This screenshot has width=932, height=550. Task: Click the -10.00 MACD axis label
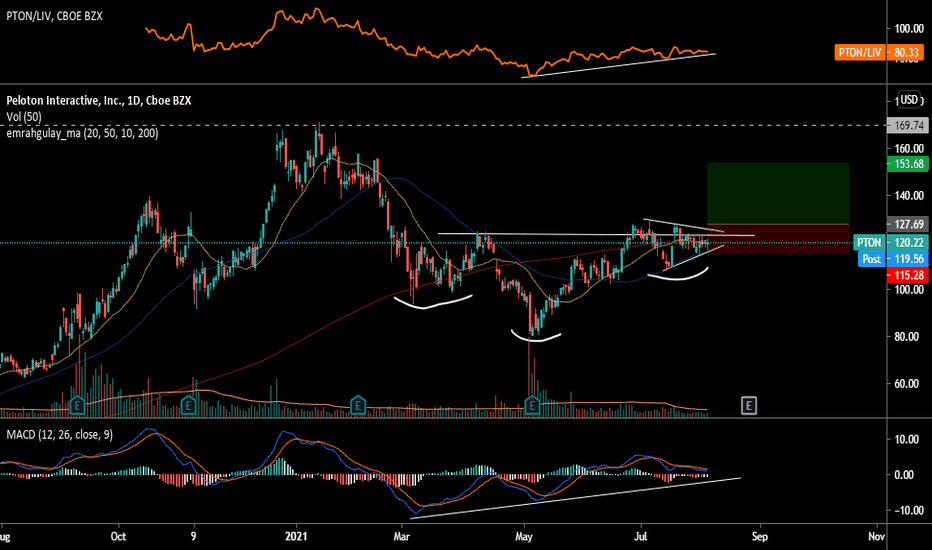point(909,510)
